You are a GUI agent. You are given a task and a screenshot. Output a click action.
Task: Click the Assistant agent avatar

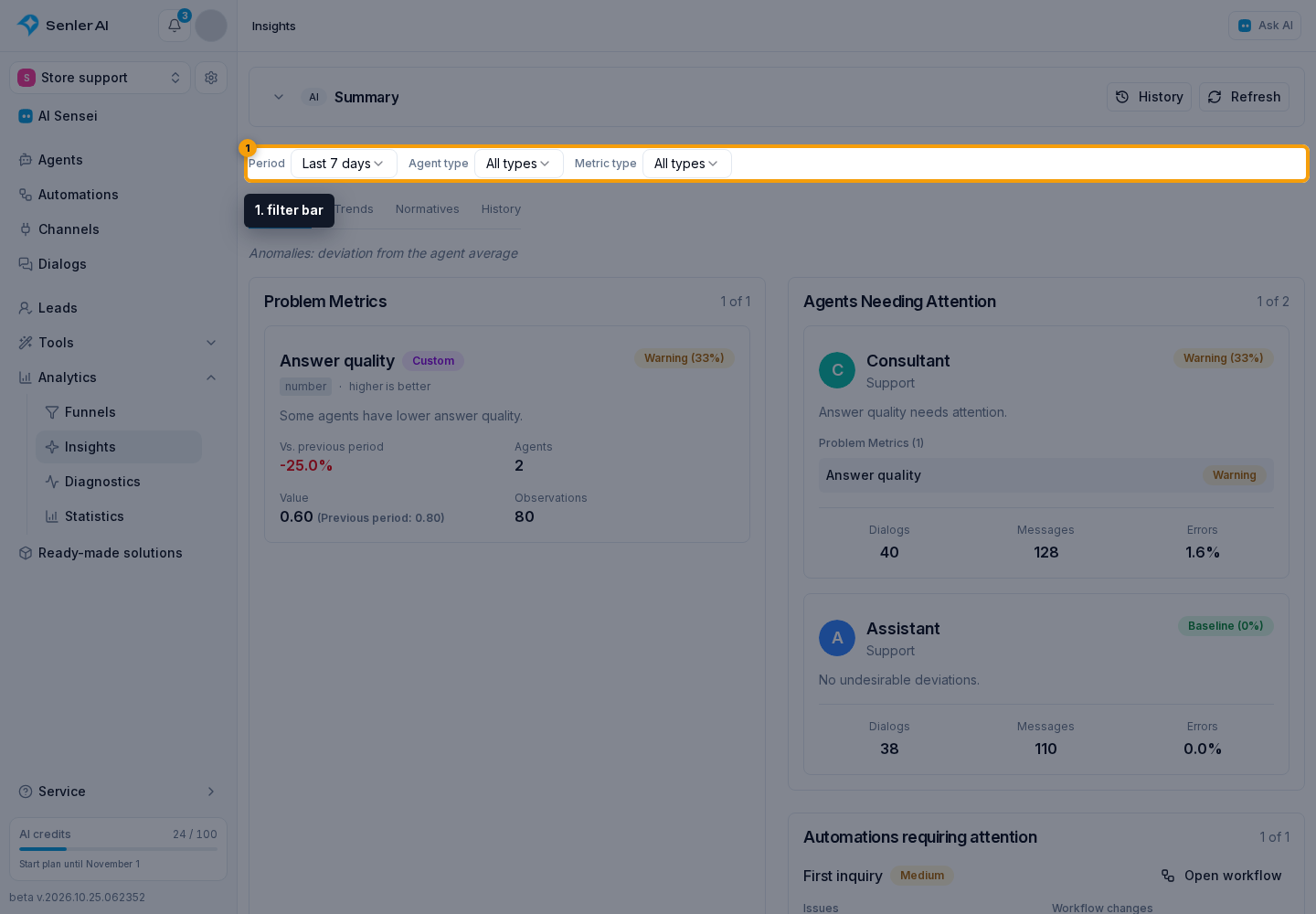point(837,638)
